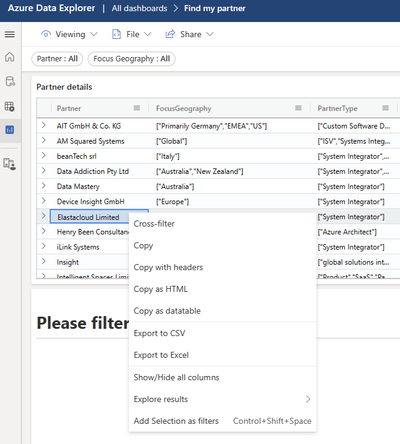Open the Share dropdown menu
400x444 pixels.
point(189,34)
